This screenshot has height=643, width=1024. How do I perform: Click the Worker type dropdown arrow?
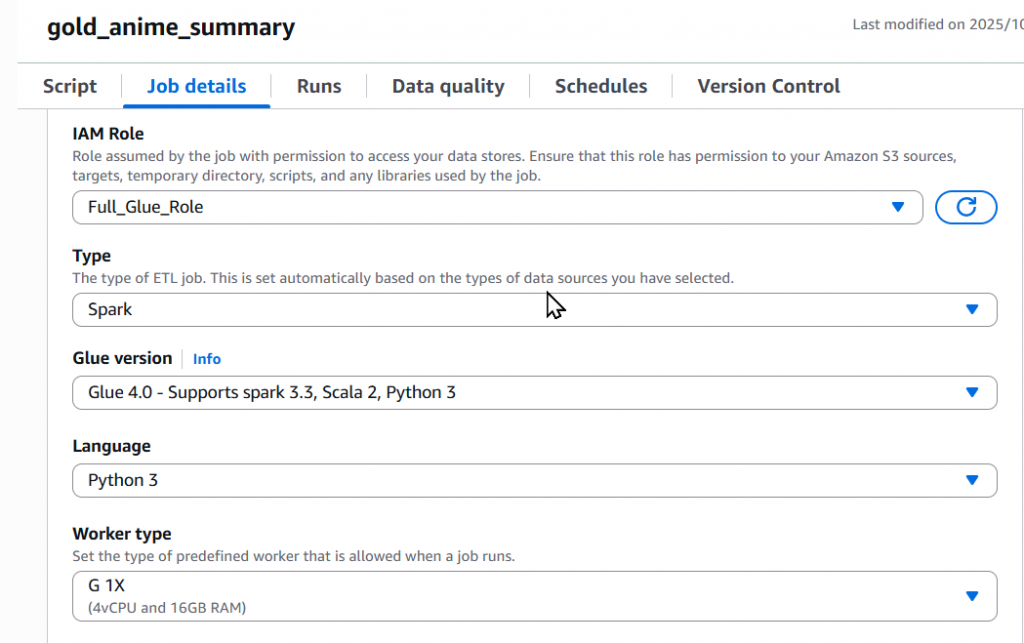click(971, 596)
